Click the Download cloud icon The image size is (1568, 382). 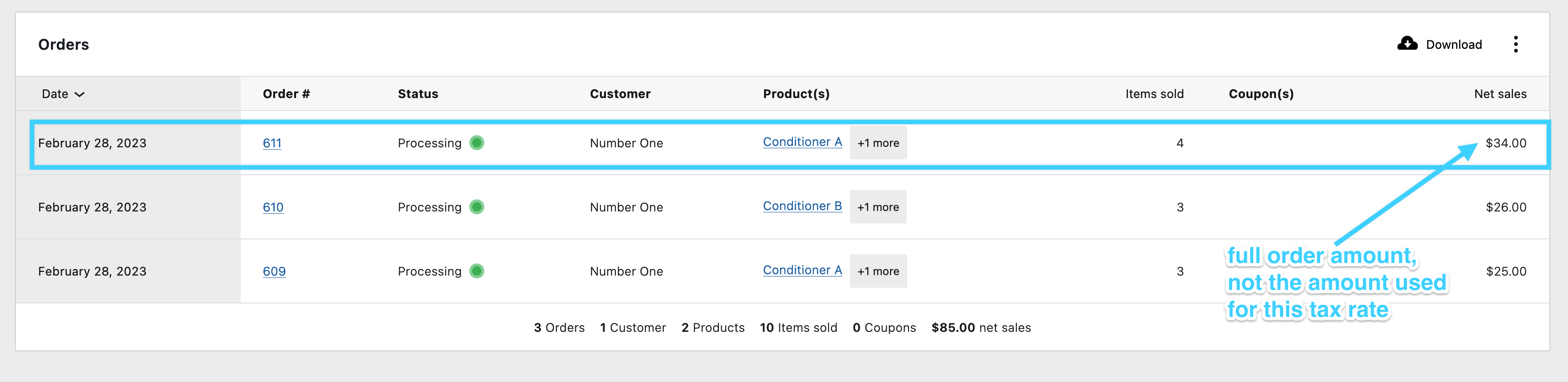pos(1407,44)
